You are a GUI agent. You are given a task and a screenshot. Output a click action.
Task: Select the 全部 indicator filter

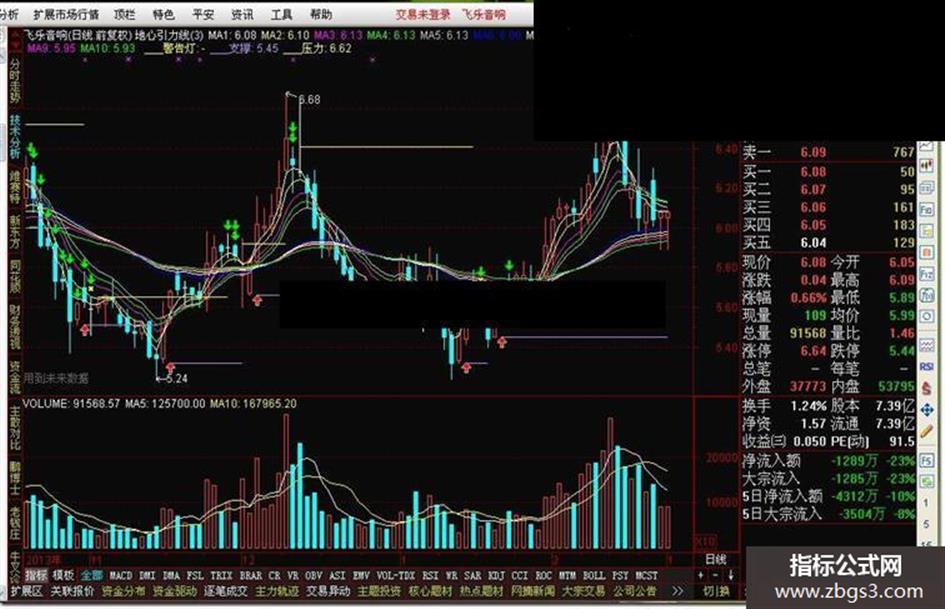91,575
